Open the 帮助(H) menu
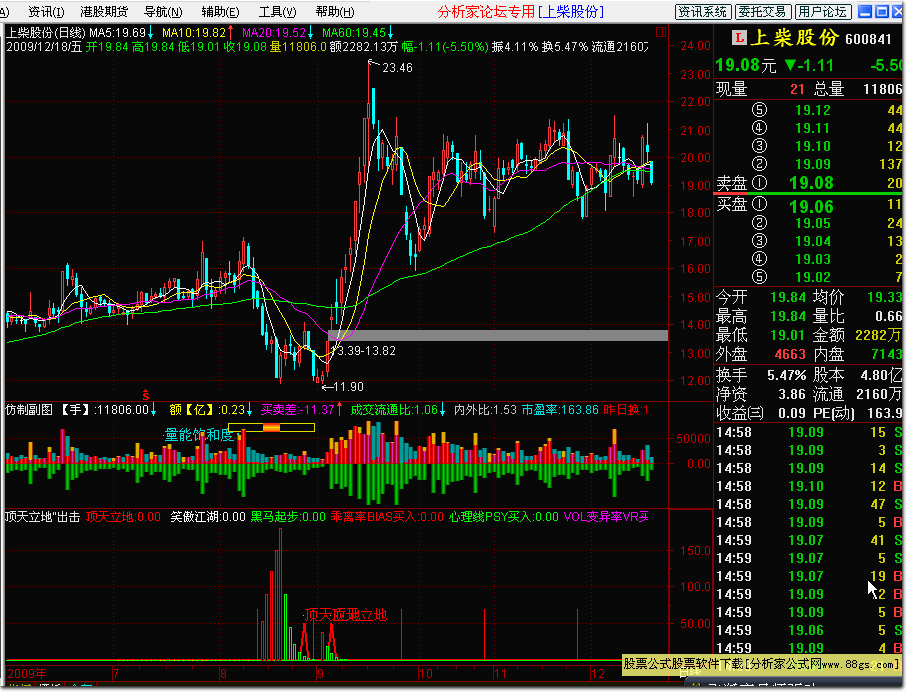 pos(335,12)
